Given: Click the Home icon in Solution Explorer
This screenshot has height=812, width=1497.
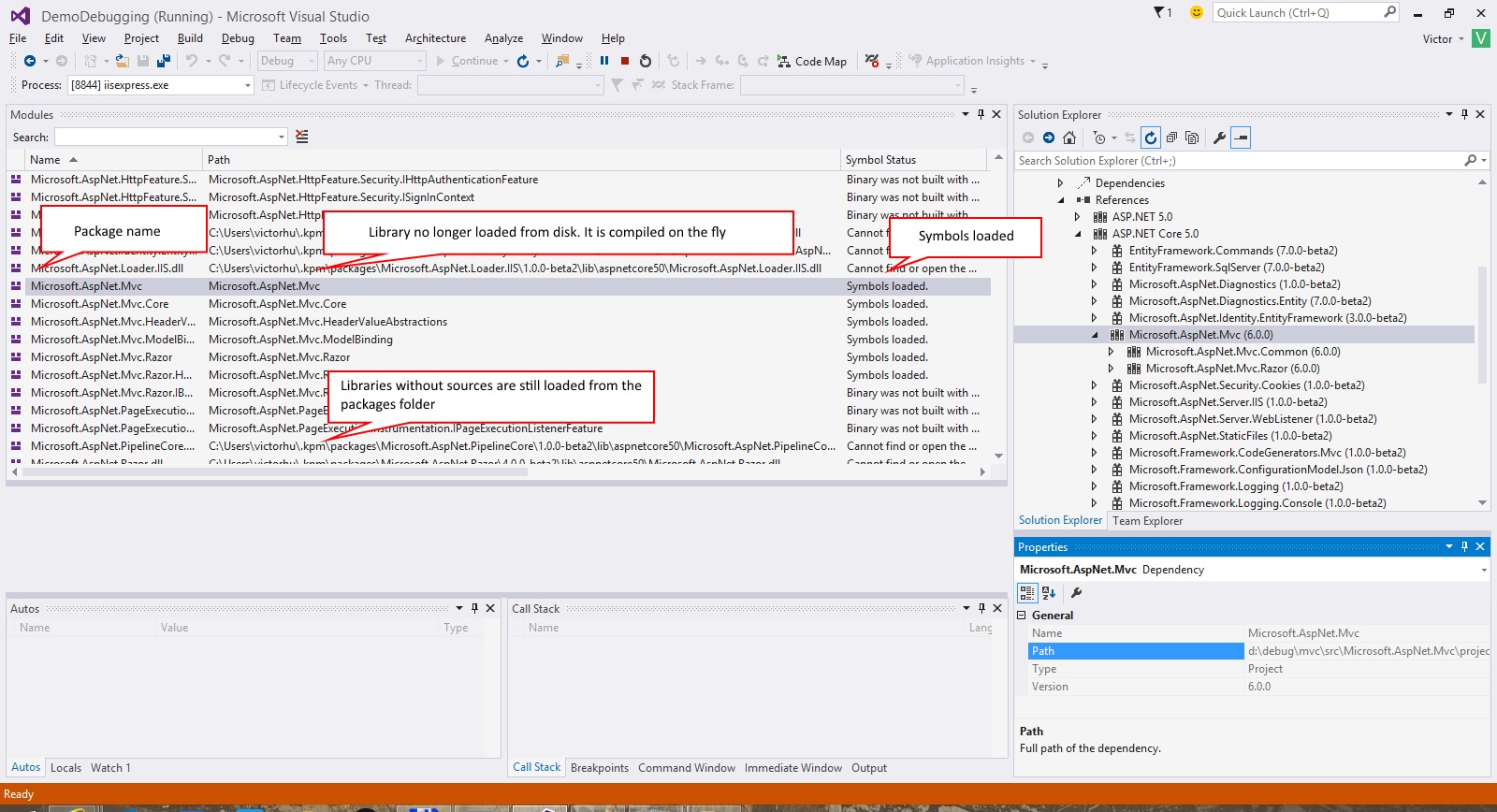Looking at the screenshot, I should [x=1069, y=138].
